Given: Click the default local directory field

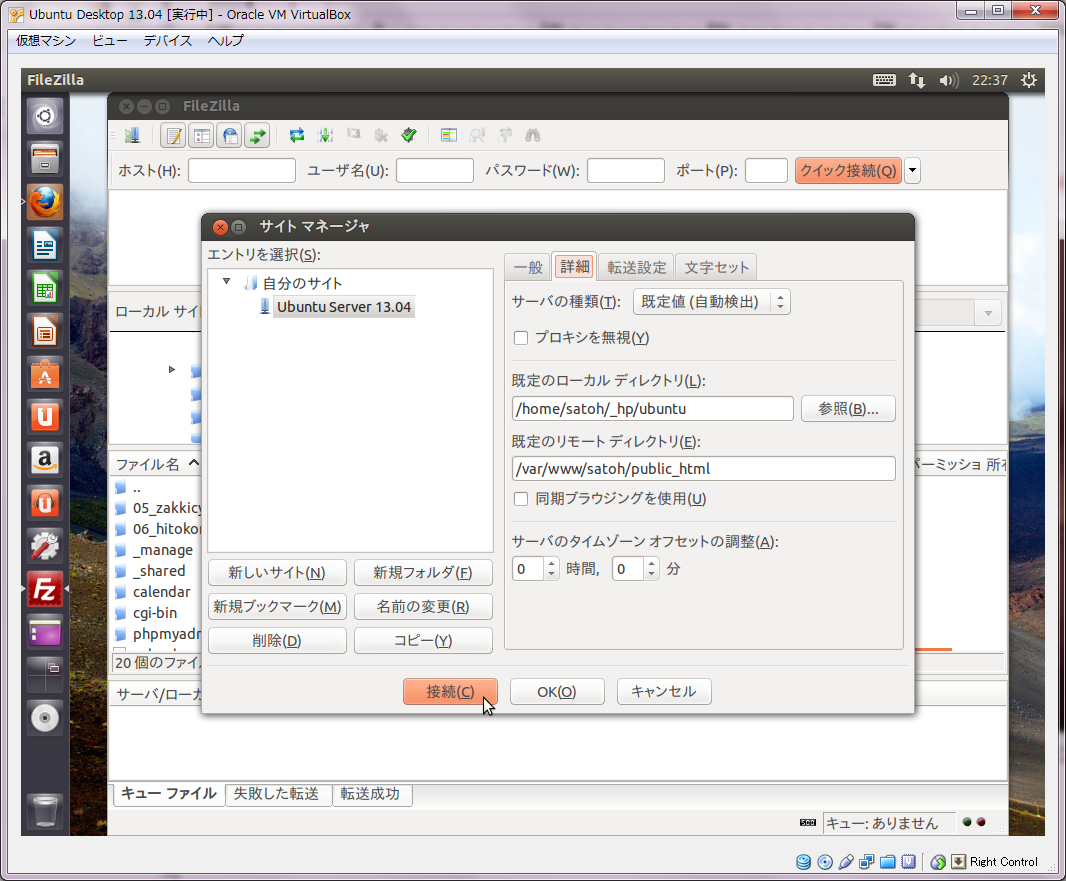Looking at the screenshot, I should coord(652,409).
